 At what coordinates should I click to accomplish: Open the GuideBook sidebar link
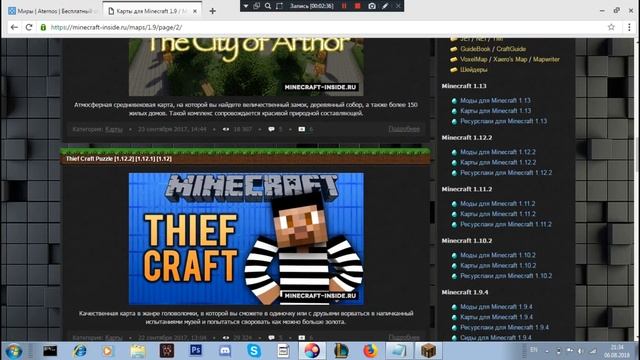475,49
